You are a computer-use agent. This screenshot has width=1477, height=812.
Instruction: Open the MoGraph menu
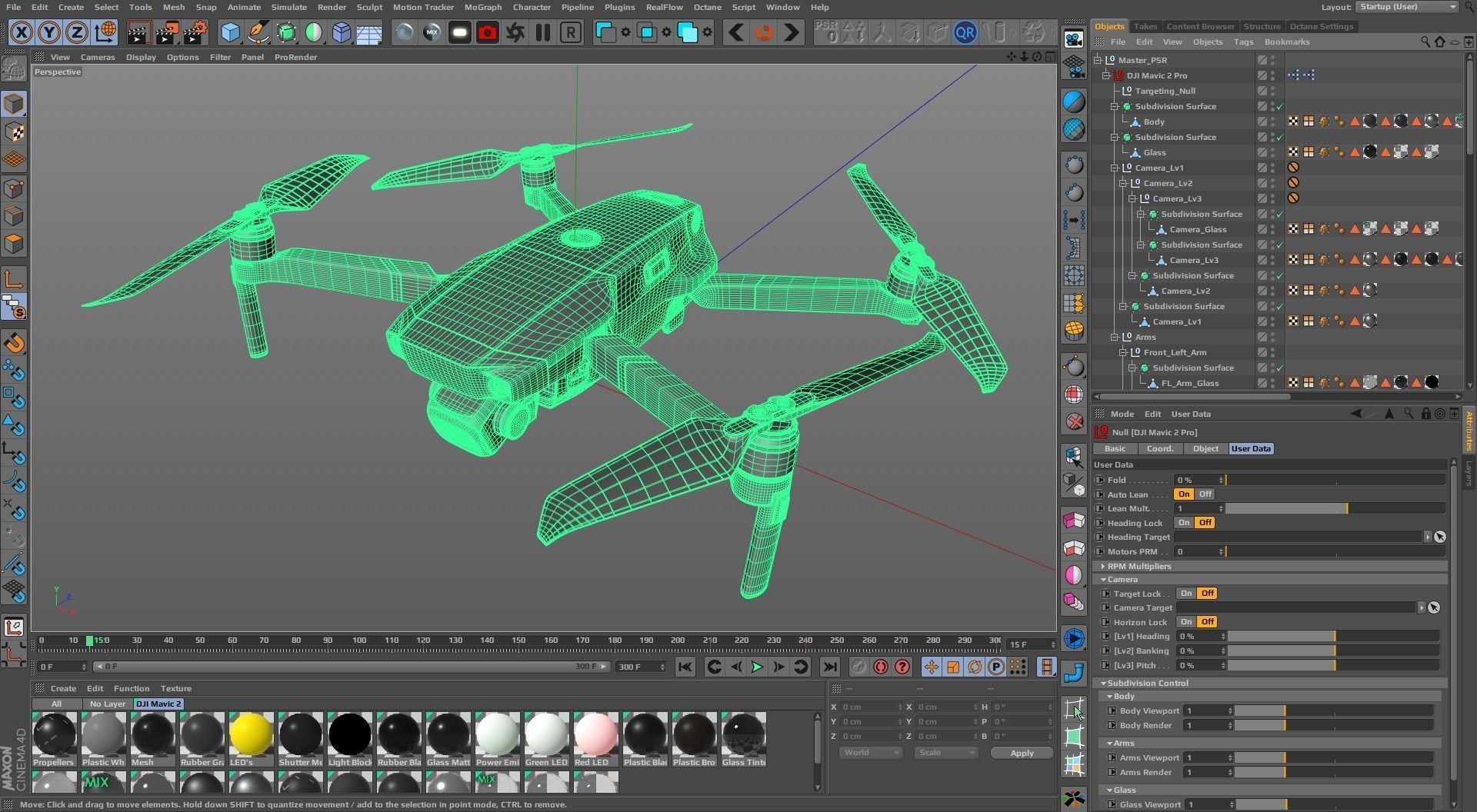[482, 7]
